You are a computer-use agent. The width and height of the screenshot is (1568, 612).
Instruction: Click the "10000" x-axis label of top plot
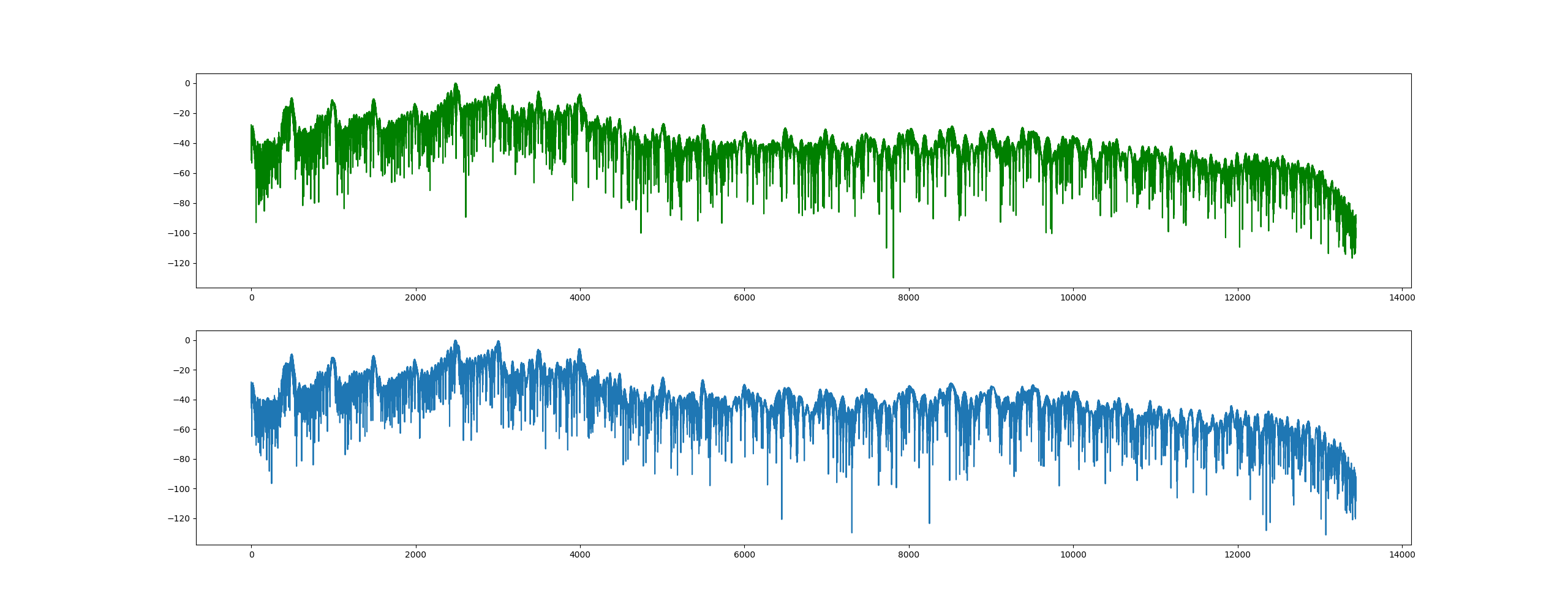click(x=1073, y=298)
